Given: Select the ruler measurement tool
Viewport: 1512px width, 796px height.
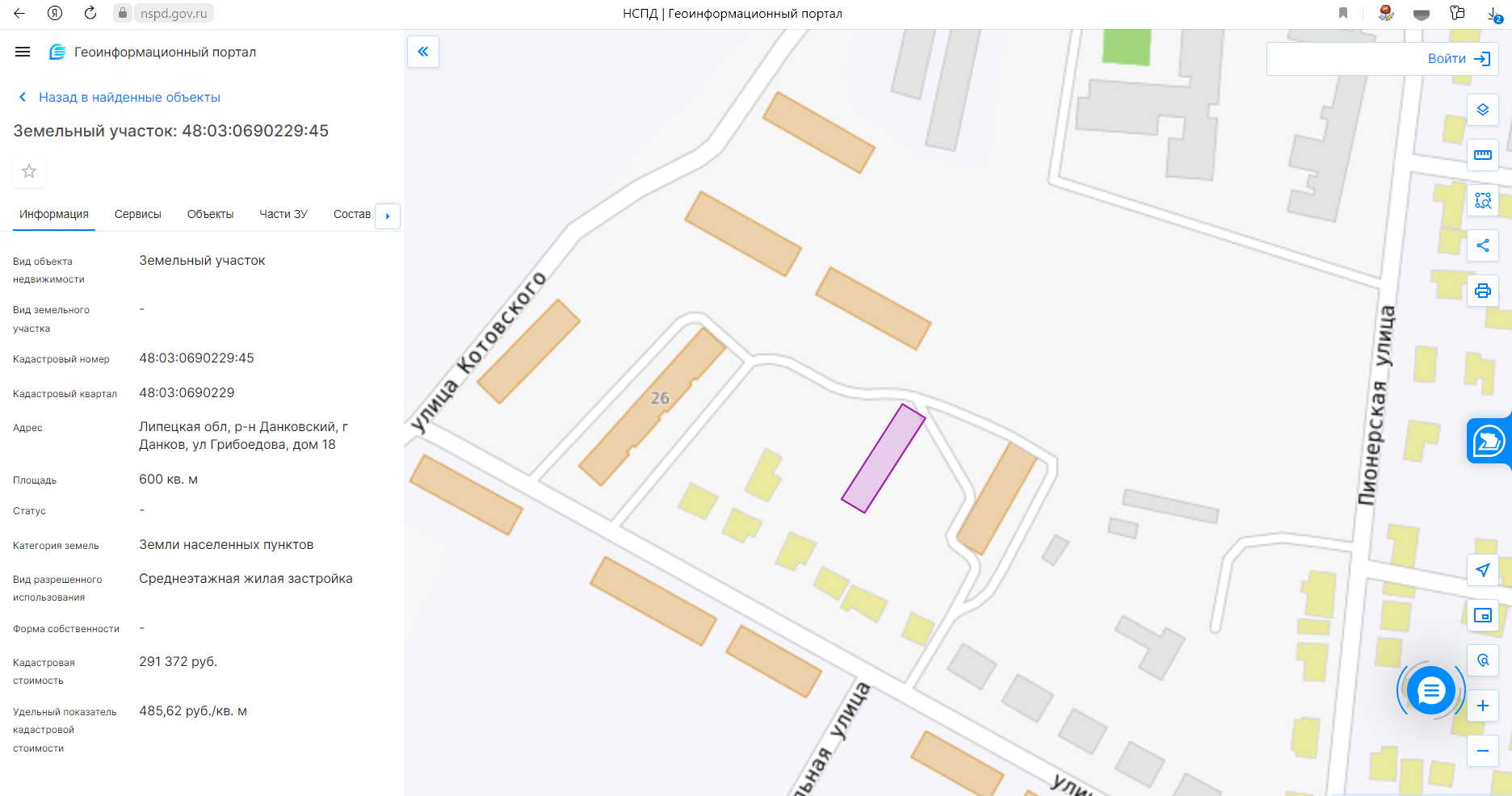Looking at the screenshot, I should pyautogui.click(x=1483, y=154).
